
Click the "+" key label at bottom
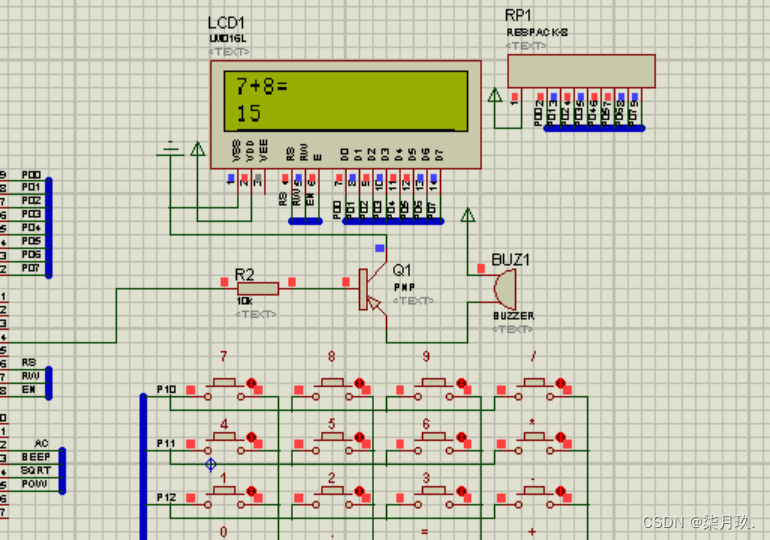coord(532,532)
